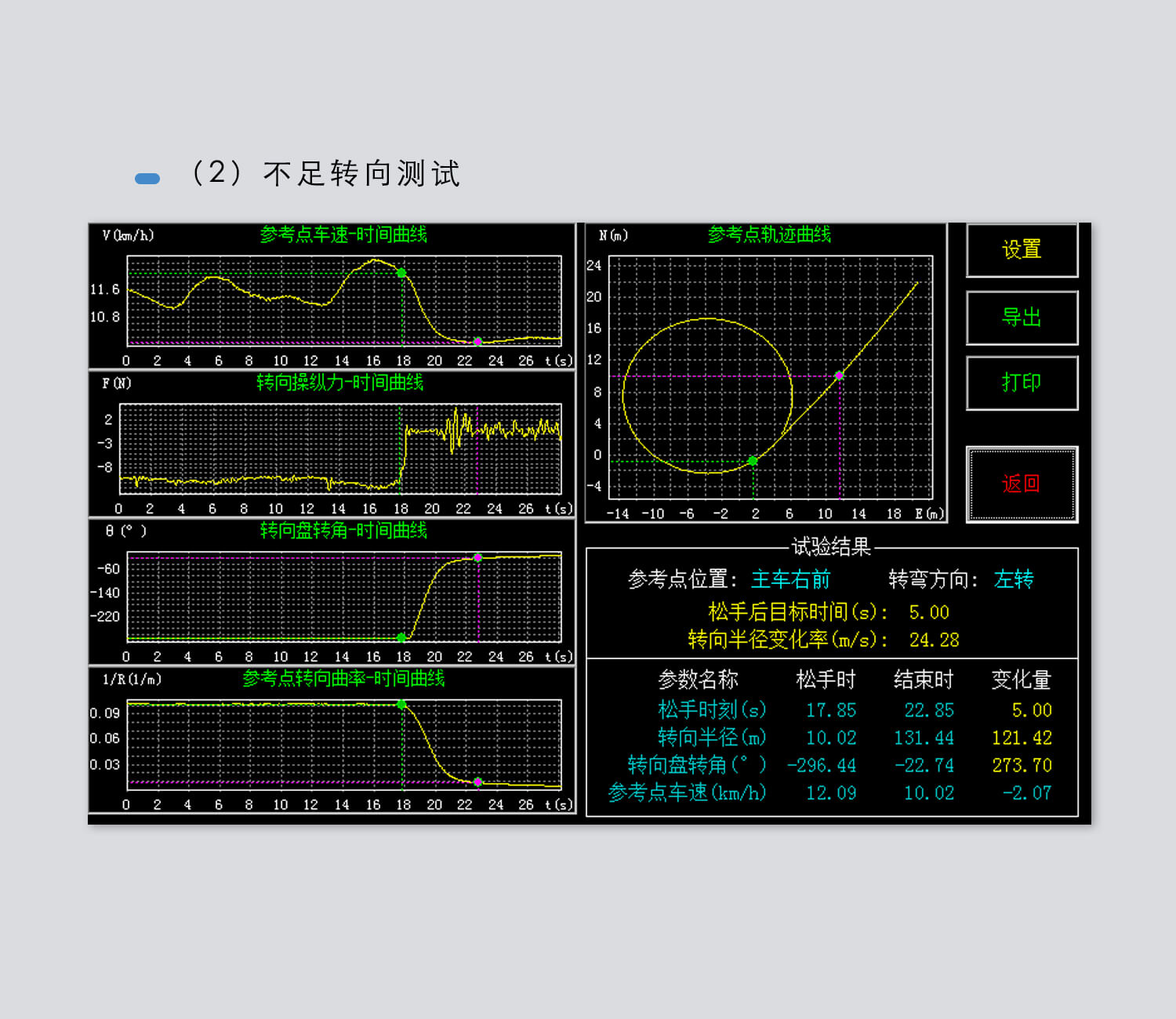Click the 参考点轨迹曲线 chart title
Image resolution: width=1176 pixels, height=1019 pixels.
[x=769, y=234]
